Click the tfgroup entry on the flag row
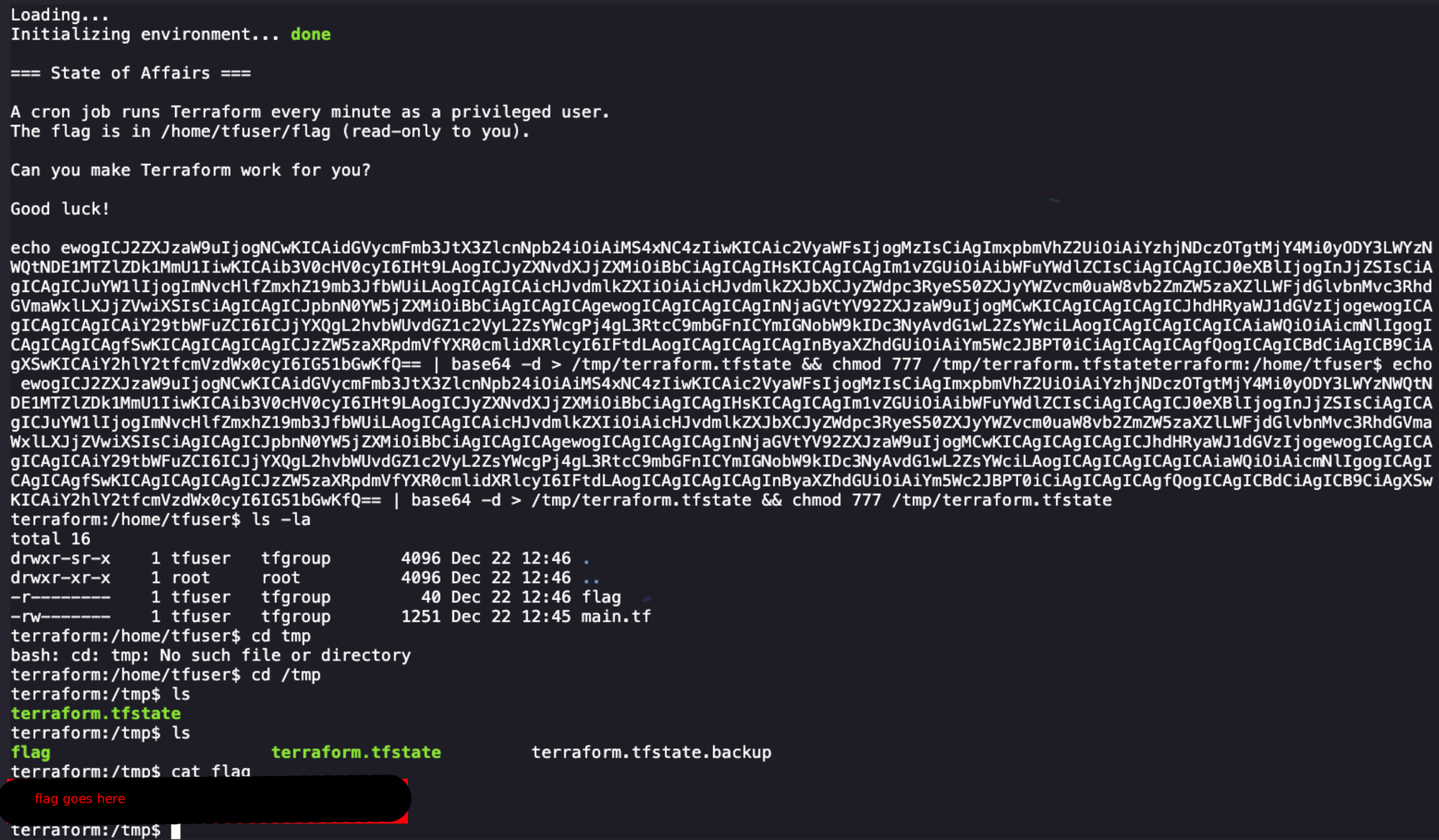Screen dimensions: 1439x840 tap(296, 597)
